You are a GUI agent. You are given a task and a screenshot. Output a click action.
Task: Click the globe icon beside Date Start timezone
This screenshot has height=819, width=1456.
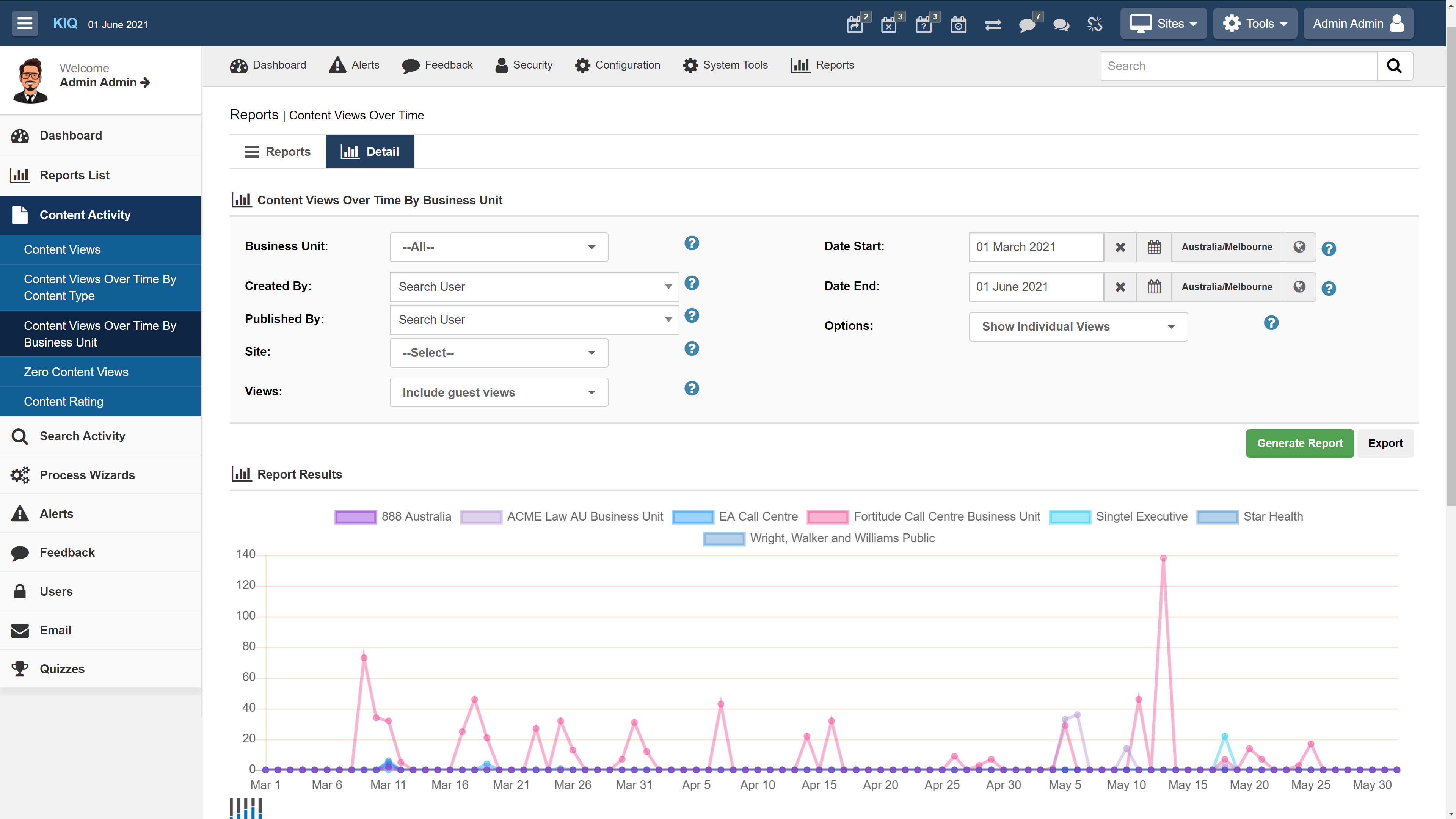1299,247
